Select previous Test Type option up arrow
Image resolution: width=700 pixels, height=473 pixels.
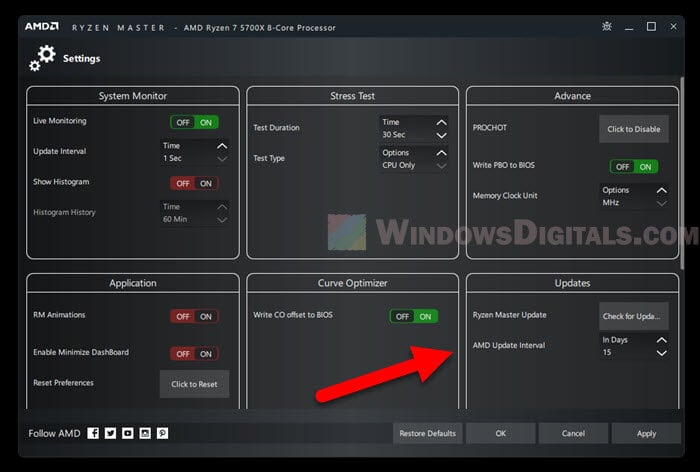442,153
